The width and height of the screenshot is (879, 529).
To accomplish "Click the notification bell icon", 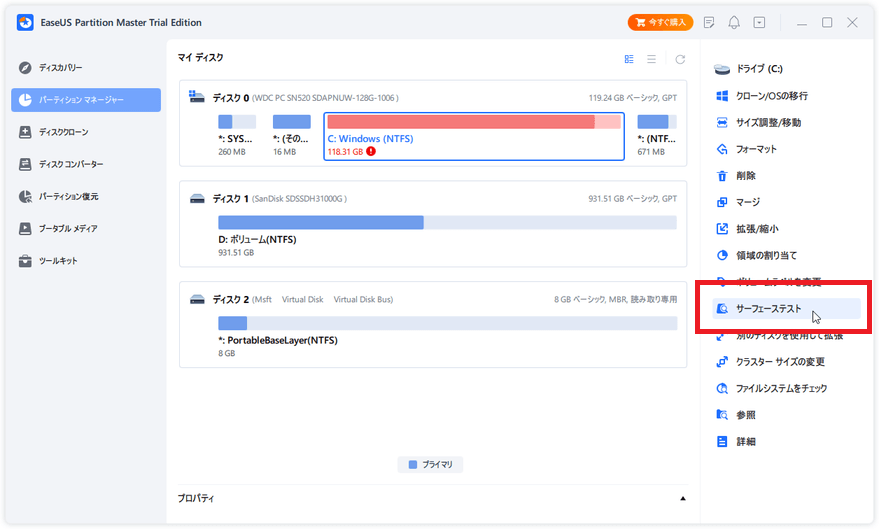I will click(x=735, y=22).
